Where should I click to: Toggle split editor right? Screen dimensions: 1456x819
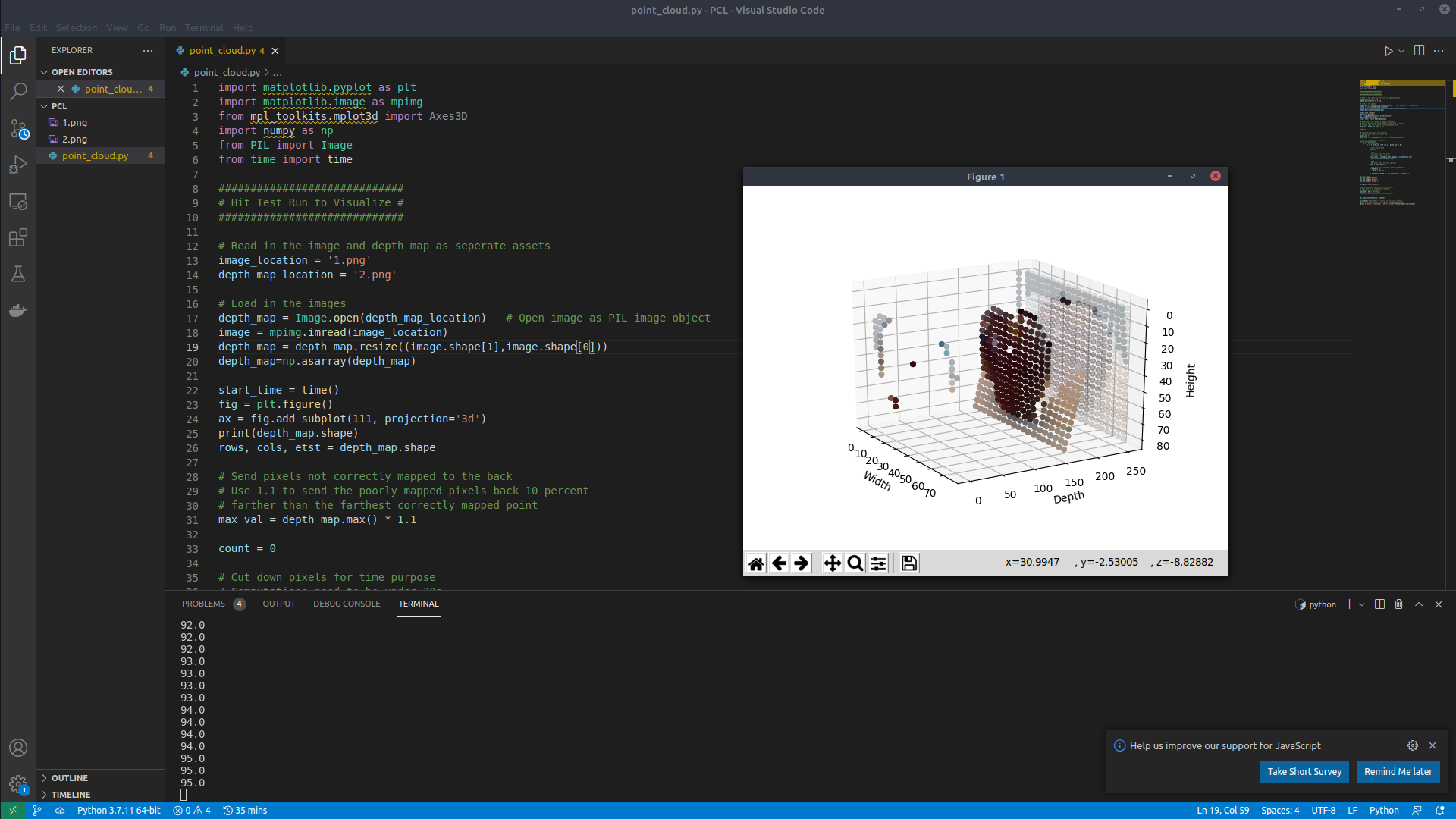1419,51
